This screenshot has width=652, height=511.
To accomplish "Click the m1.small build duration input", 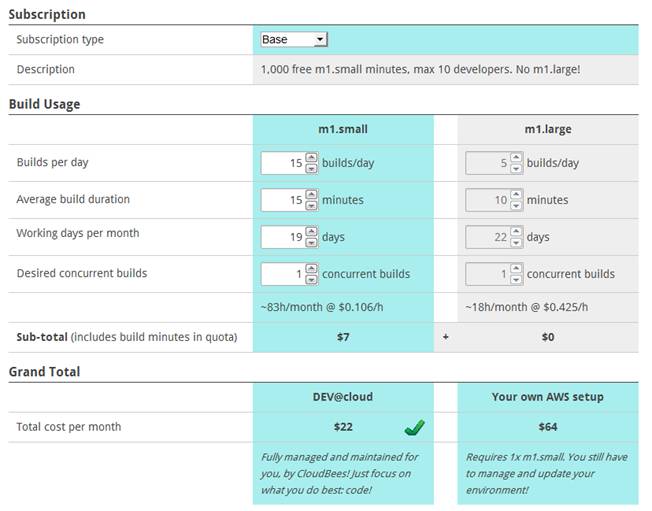I will click(x=282, y=200).
